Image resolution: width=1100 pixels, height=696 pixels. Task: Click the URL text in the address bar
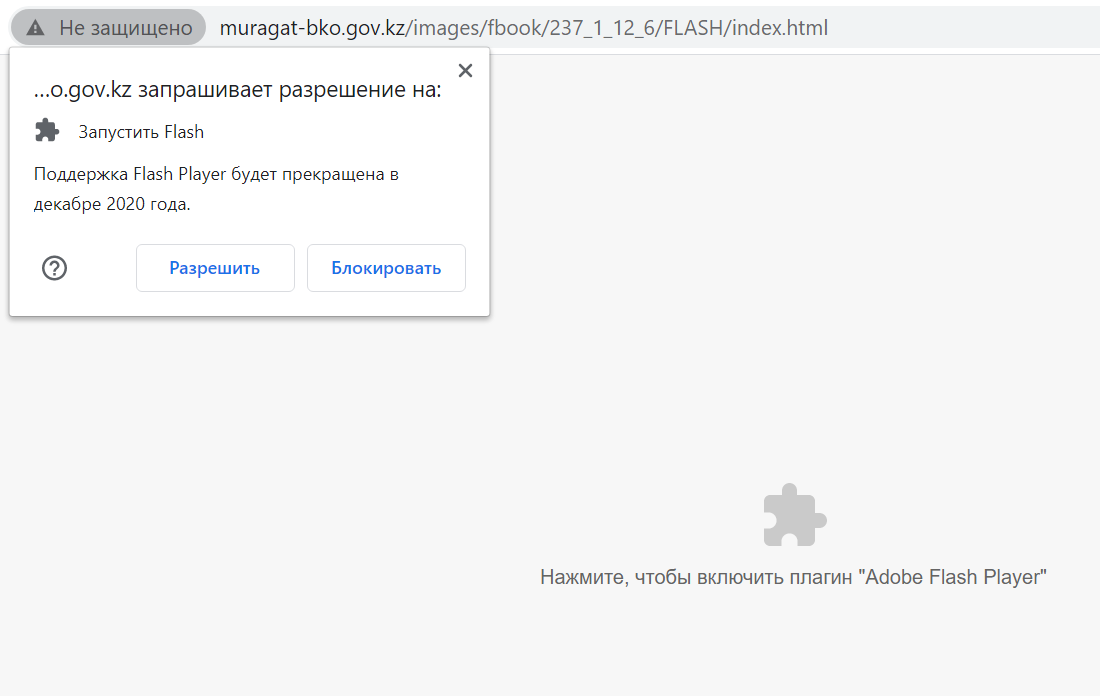[x=523, y=27]
